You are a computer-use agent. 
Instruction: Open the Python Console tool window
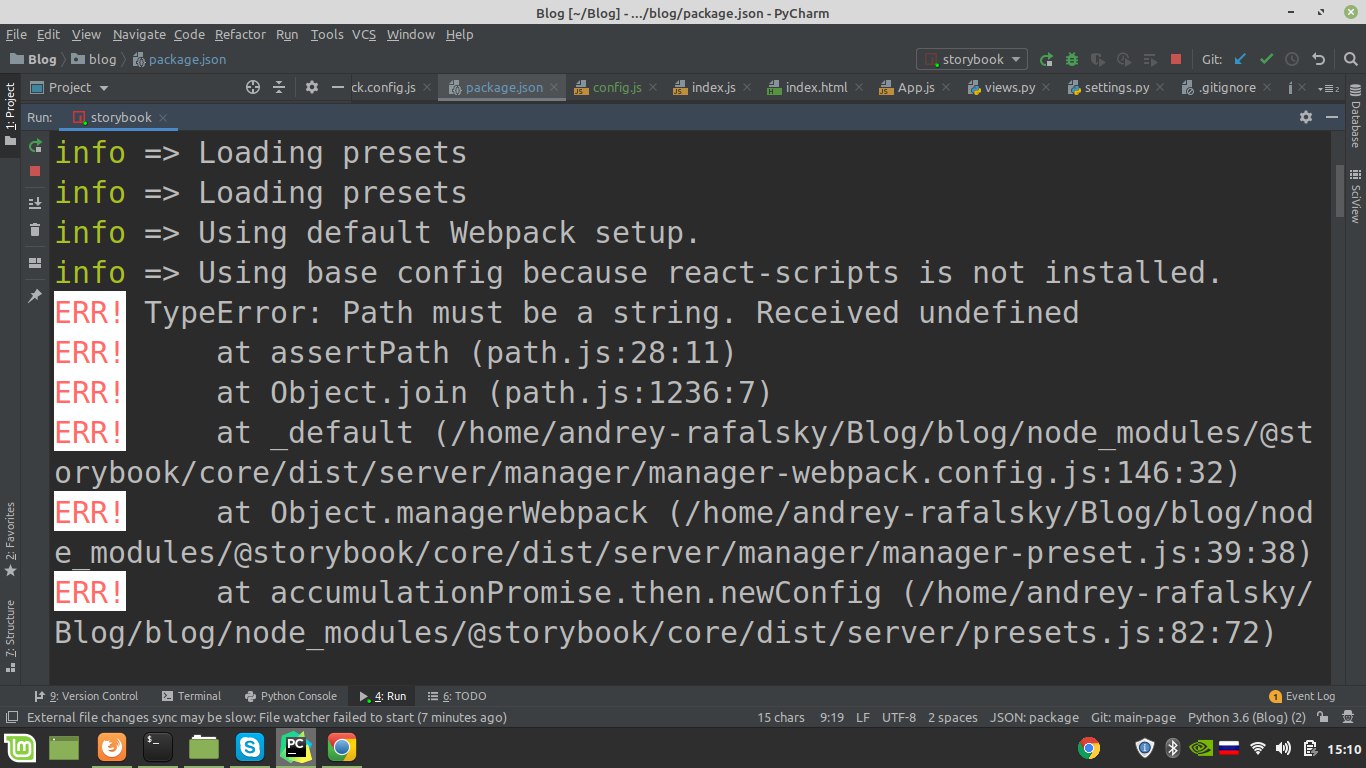click(x=289, y=696)
